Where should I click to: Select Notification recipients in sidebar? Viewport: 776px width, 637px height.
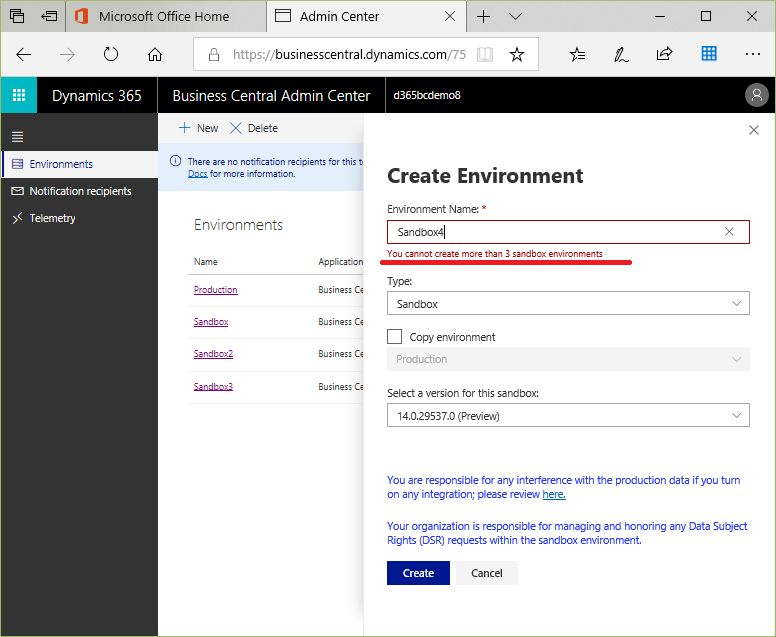tap(80, 191)
